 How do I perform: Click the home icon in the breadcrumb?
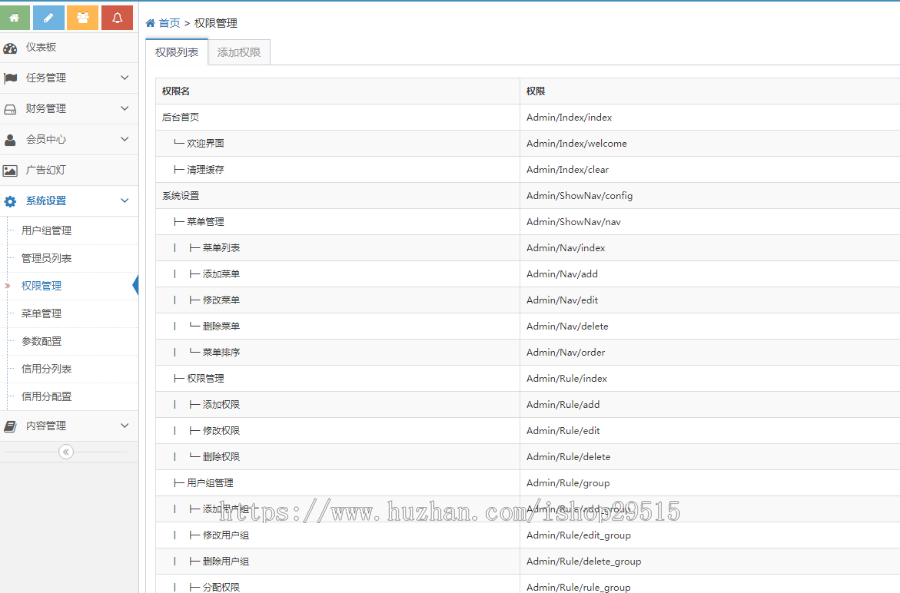coord(151,23)
